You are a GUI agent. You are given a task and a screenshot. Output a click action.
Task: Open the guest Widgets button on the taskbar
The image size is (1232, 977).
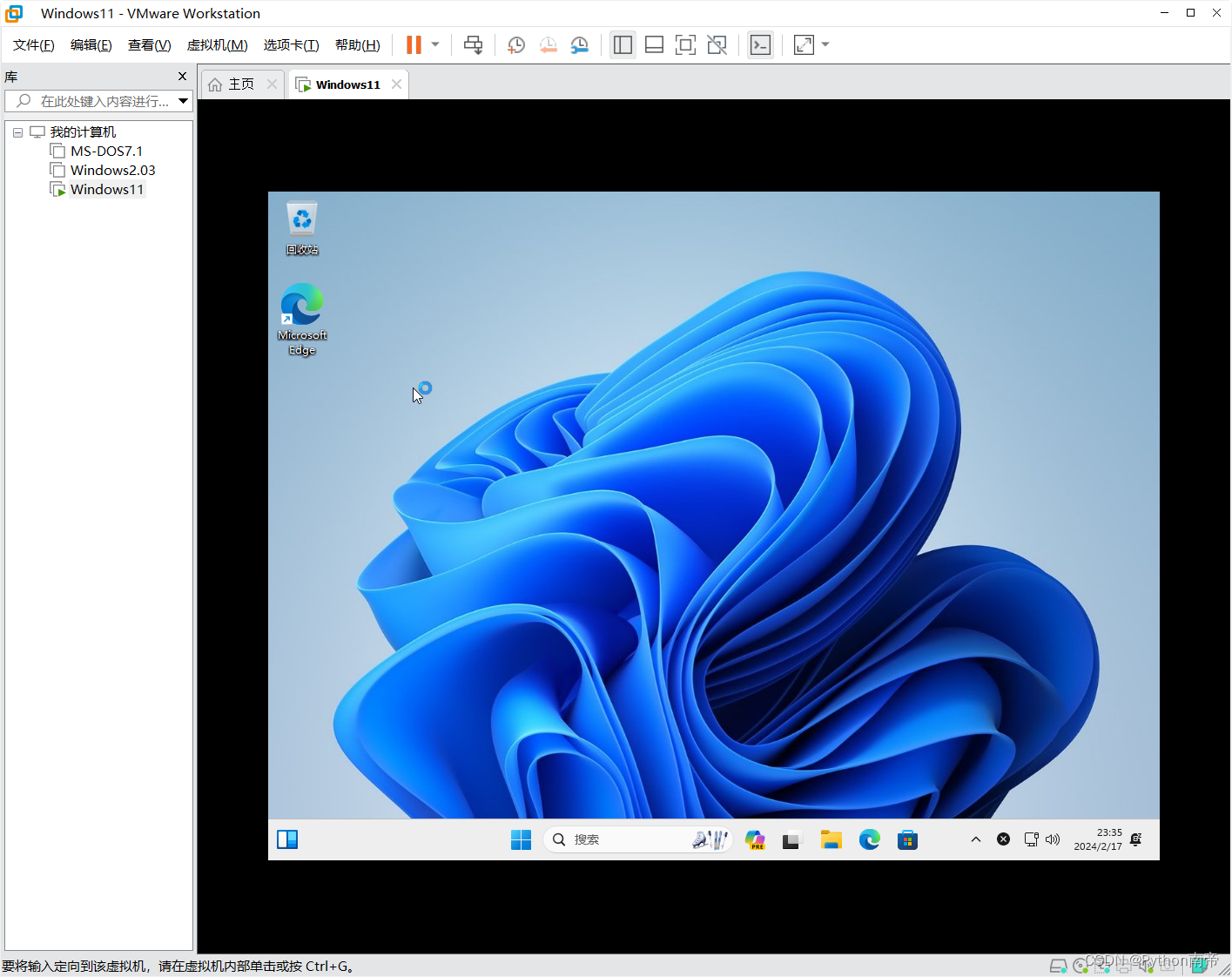287,839
